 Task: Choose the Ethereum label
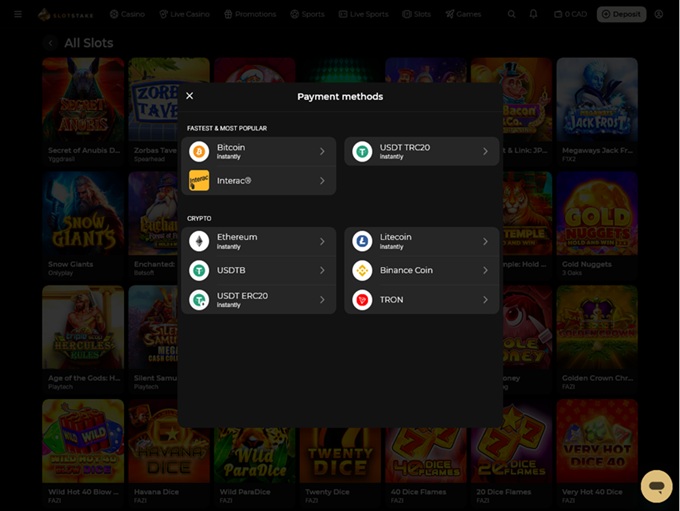(x=237, y=237)
